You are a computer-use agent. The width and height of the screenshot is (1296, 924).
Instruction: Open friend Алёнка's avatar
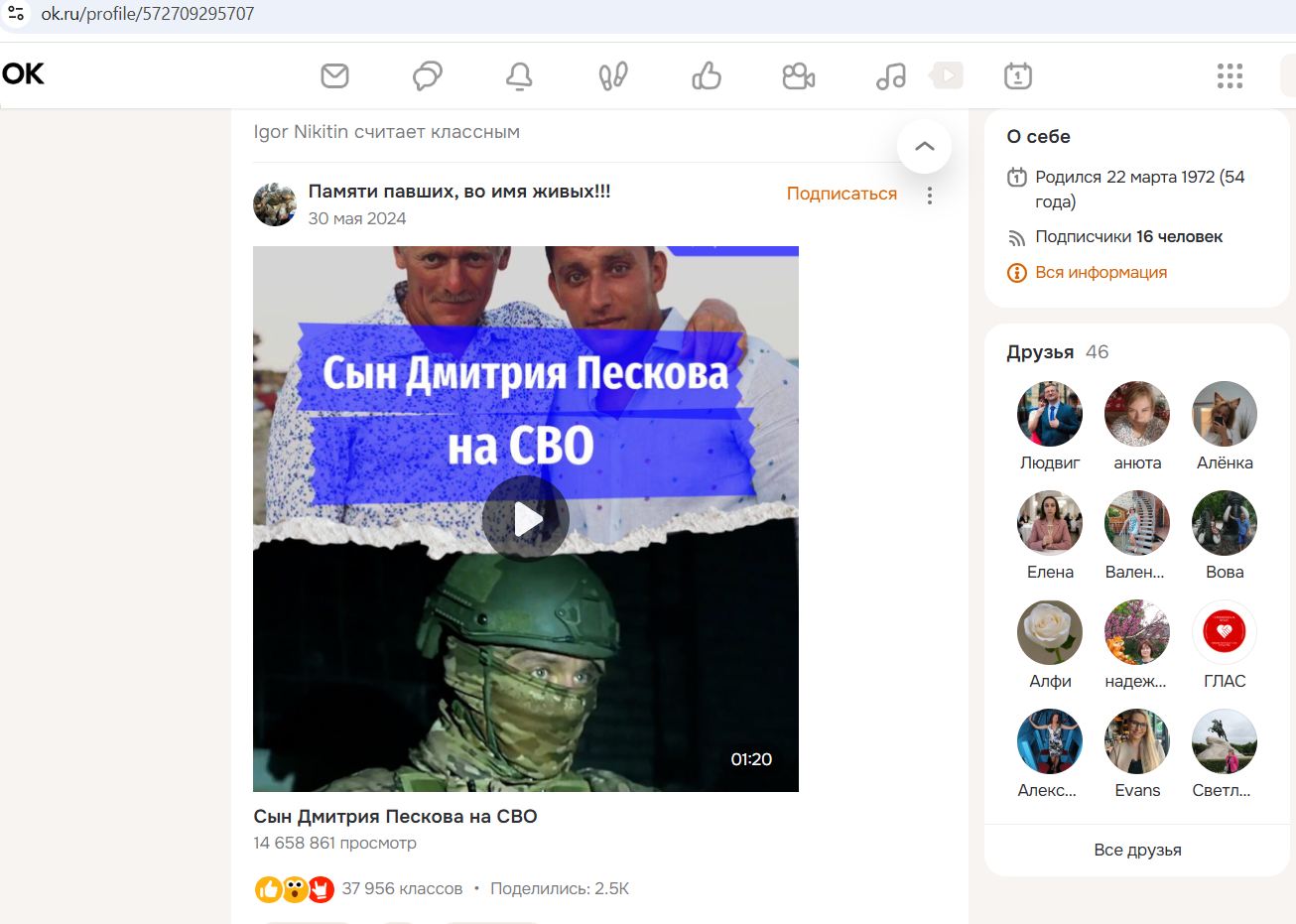pyautogui.click(x=1225, y=414)
